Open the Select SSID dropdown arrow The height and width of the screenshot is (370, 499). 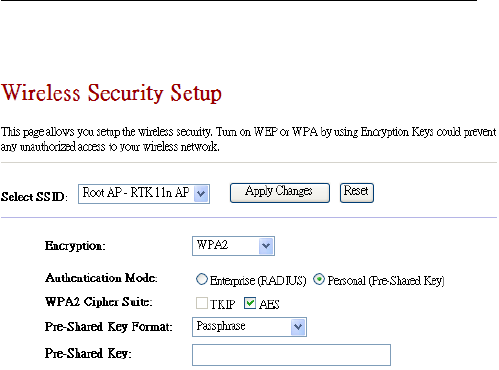pyautogui.click(x=201, y=194)
